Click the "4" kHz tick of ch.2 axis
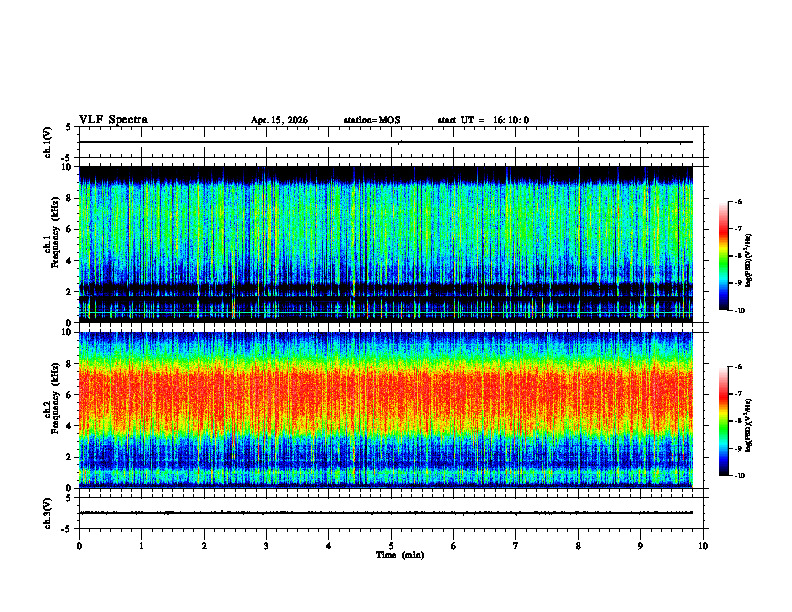 click(x=70, y=426)
